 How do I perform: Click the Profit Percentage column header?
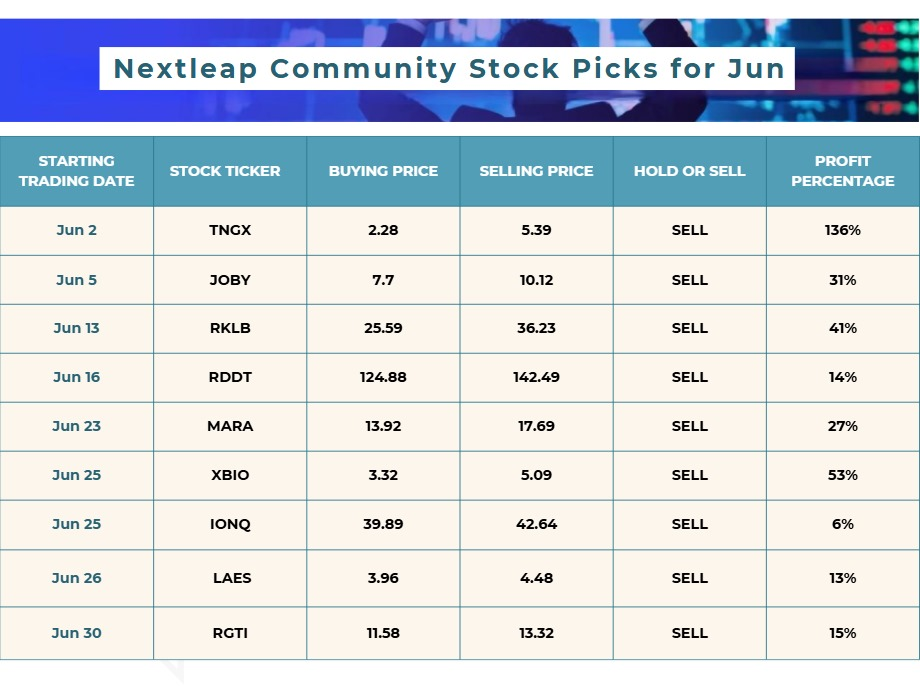tap(843, 171)
